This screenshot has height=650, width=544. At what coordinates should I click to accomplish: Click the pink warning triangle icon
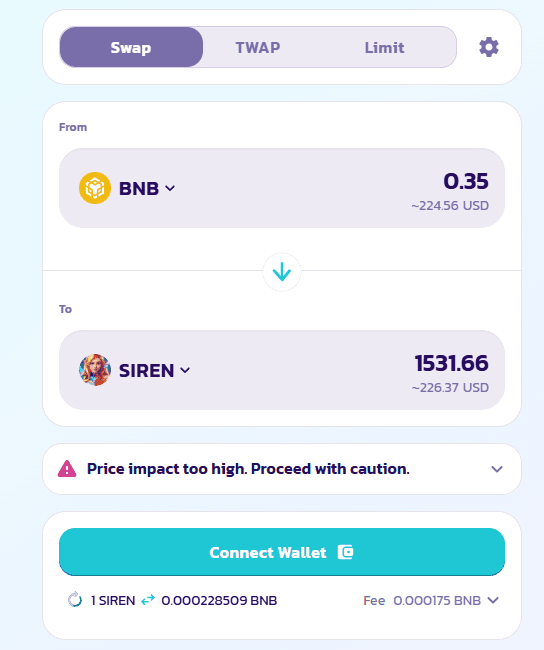(67, 469)
